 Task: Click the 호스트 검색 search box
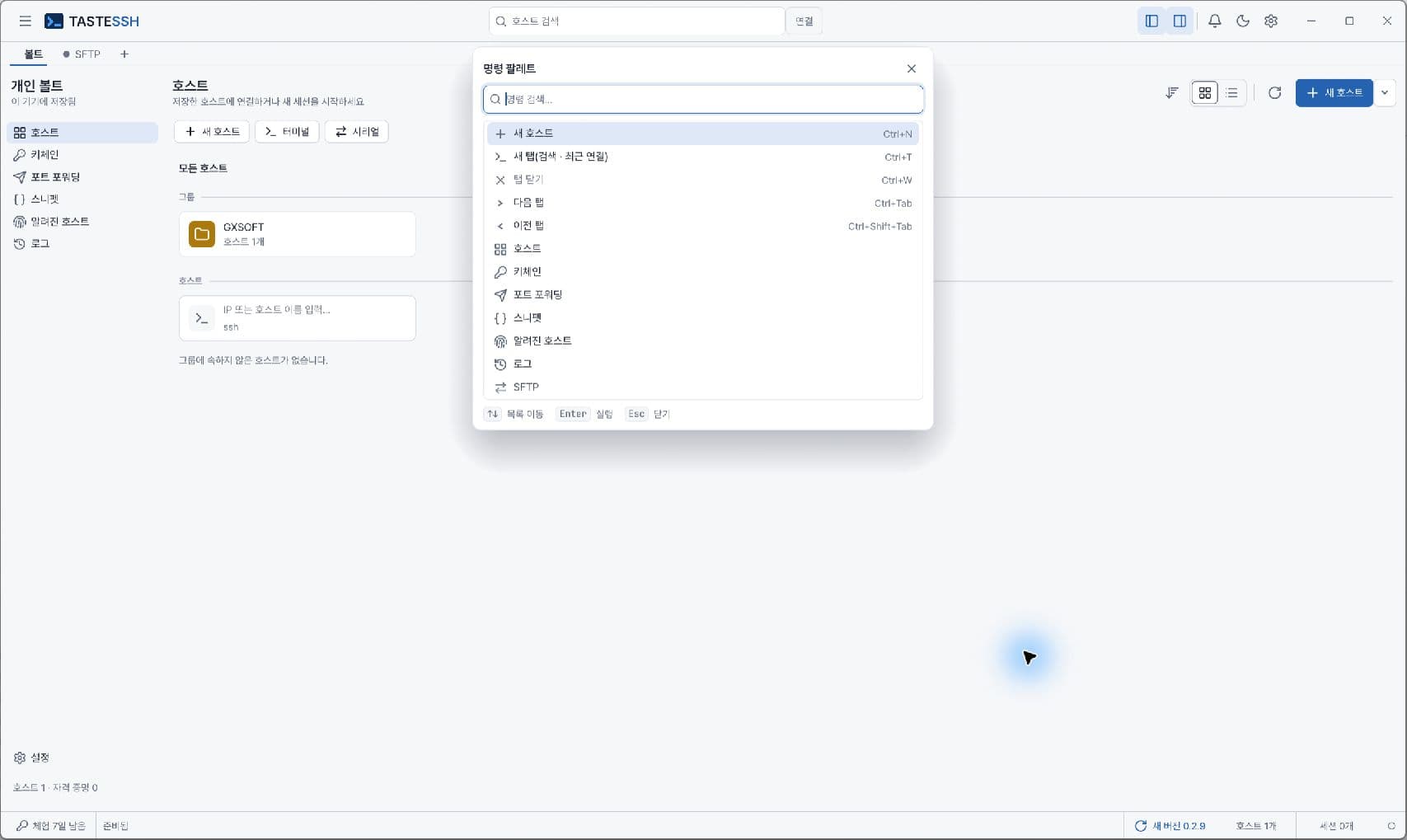tap(636, 21)
